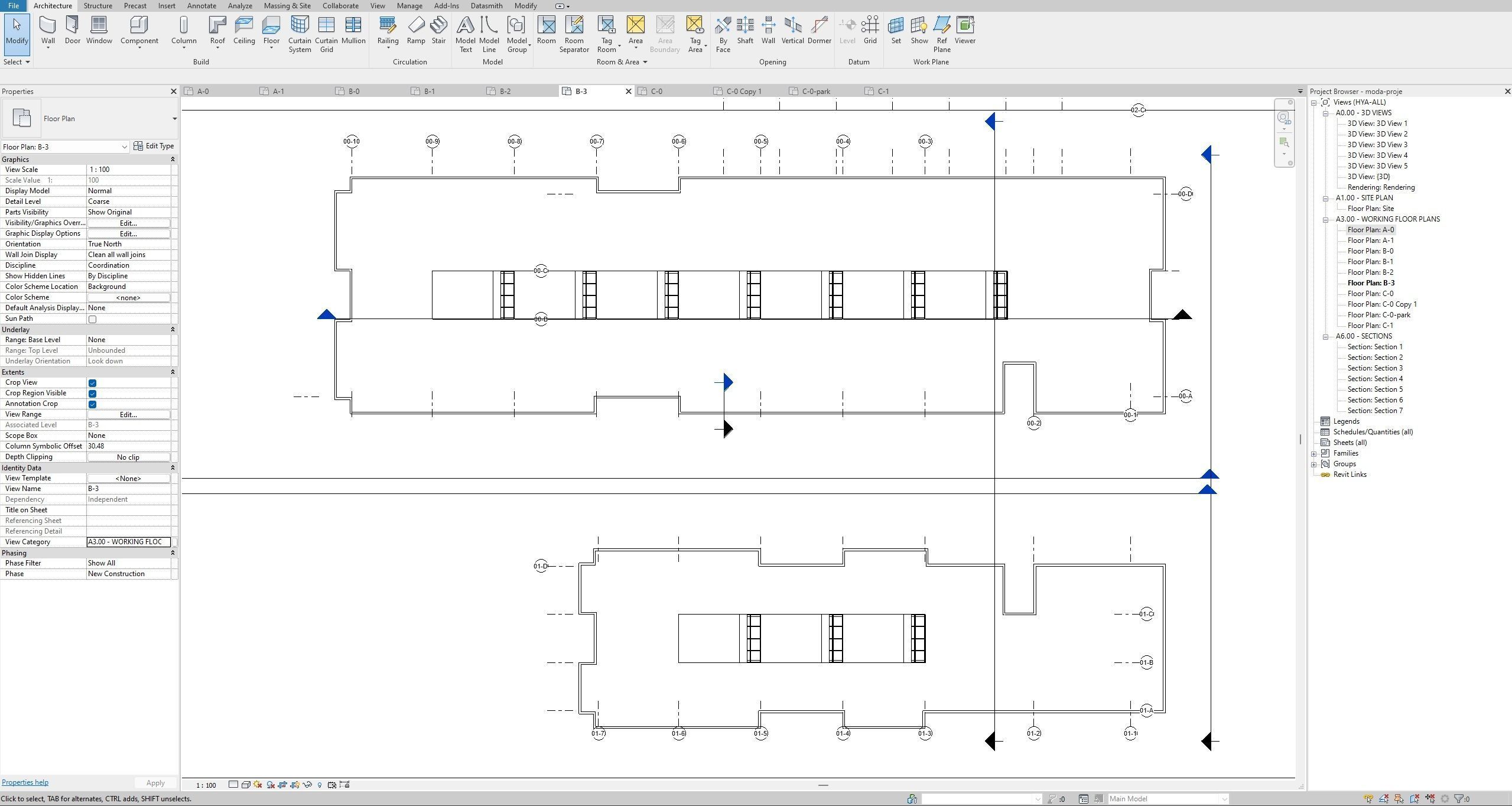Collapse the Extents section in Properties

pos(172,372)
